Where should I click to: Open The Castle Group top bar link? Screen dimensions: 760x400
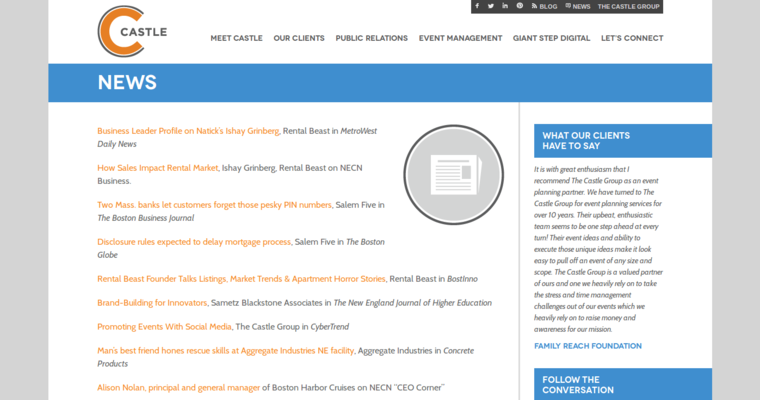click(628, 6)
